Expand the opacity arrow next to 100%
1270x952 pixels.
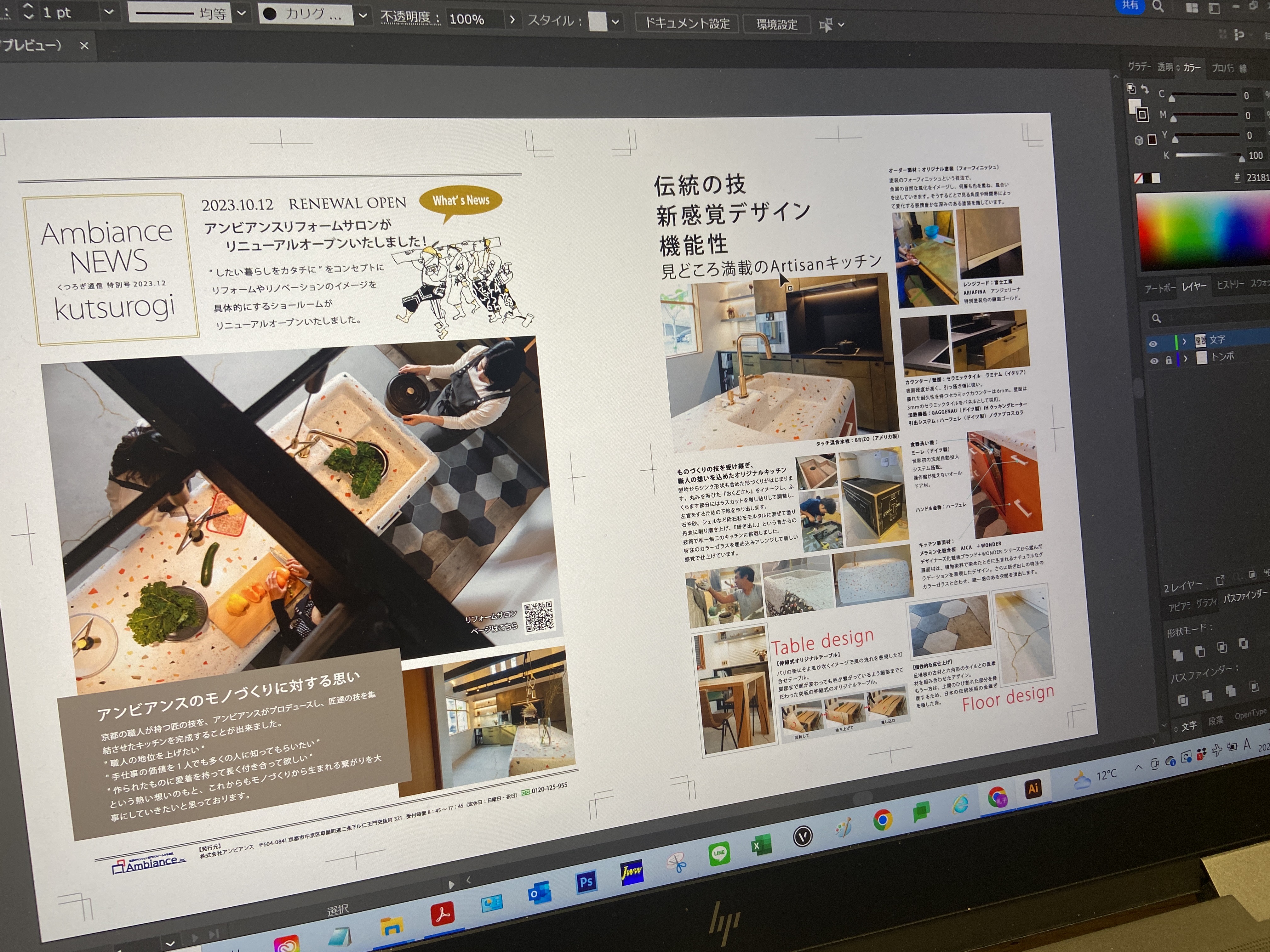point(512,20)
